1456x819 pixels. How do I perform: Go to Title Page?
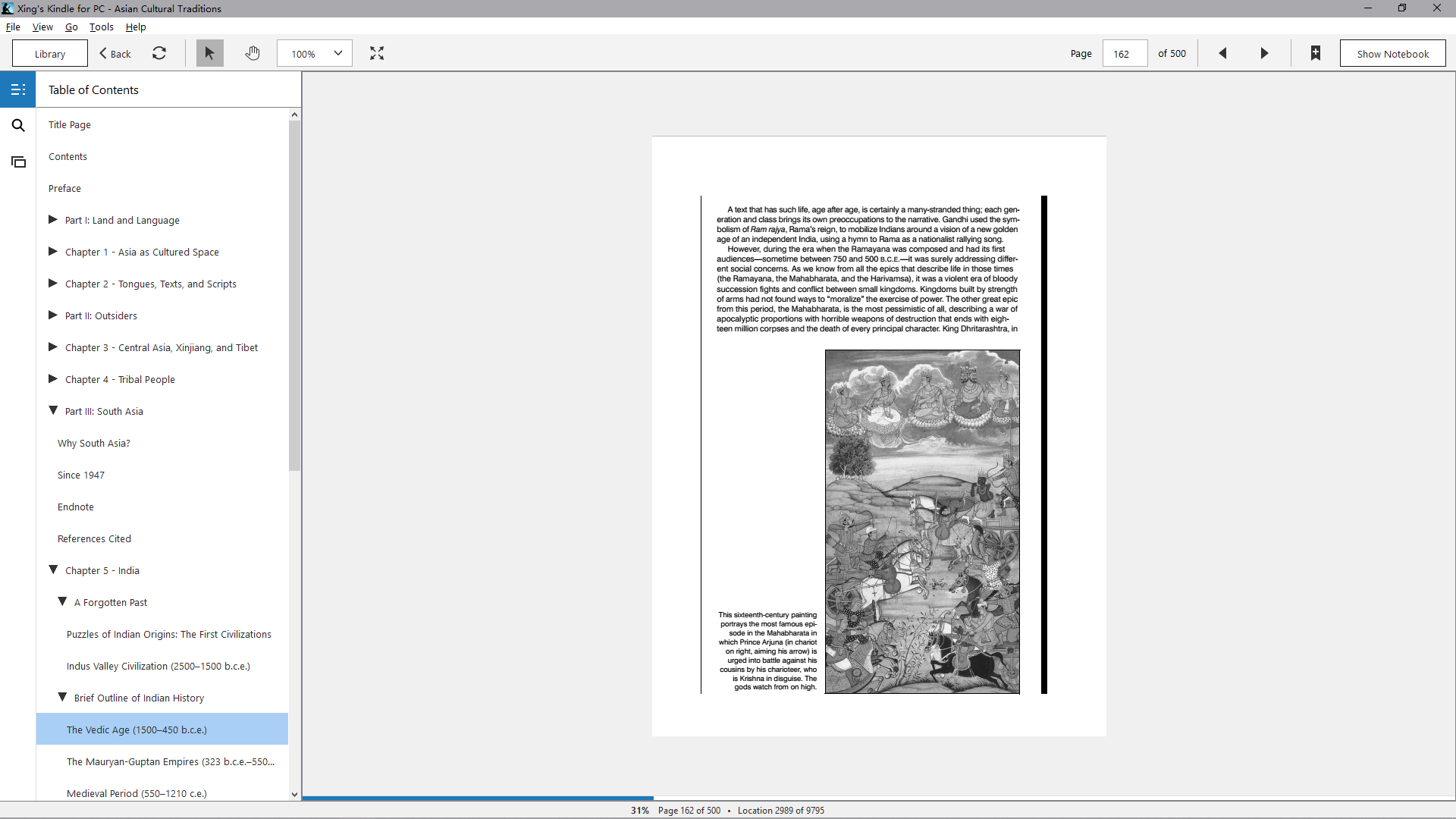[70, 124]
